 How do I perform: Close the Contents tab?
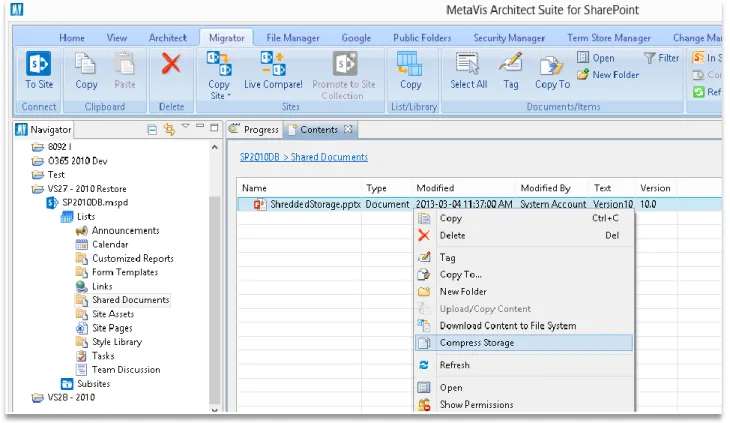tap(348, 129)
